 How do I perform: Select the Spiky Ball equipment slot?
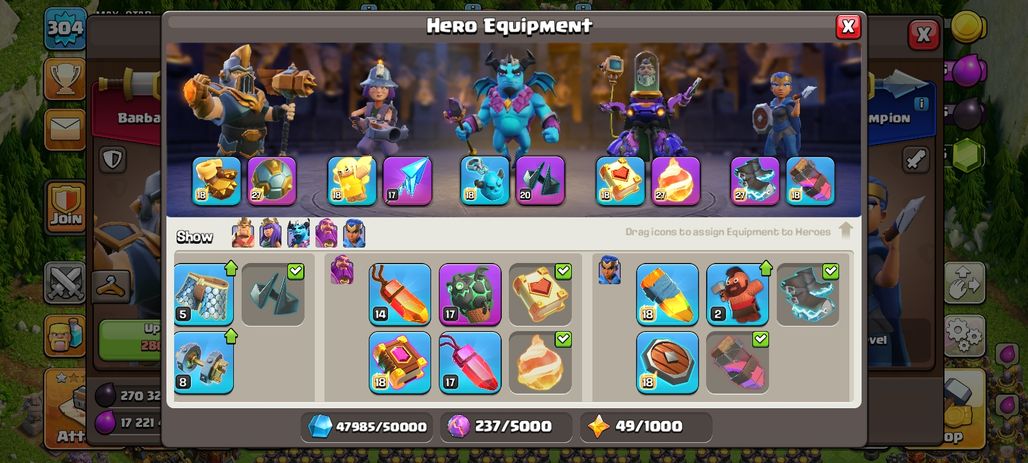tap(272, 181)
